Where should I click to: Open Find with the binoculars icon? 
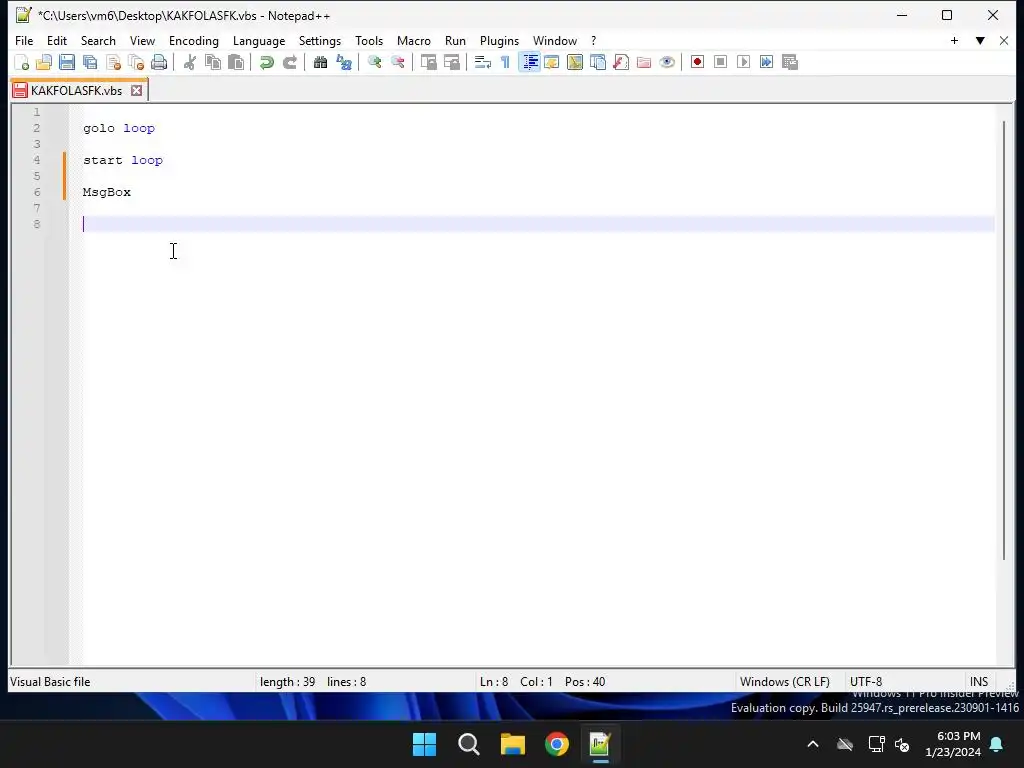[x=320, y=62]
